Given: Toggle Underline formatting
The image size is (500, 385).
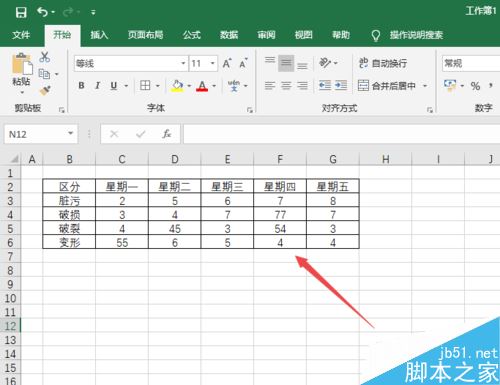Looking at the screenshot, I should pos(114,86).
